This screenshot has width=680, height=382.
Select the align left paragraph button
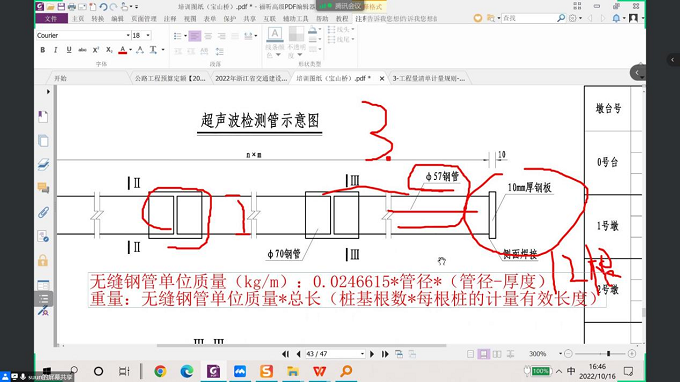pos(195,36)
